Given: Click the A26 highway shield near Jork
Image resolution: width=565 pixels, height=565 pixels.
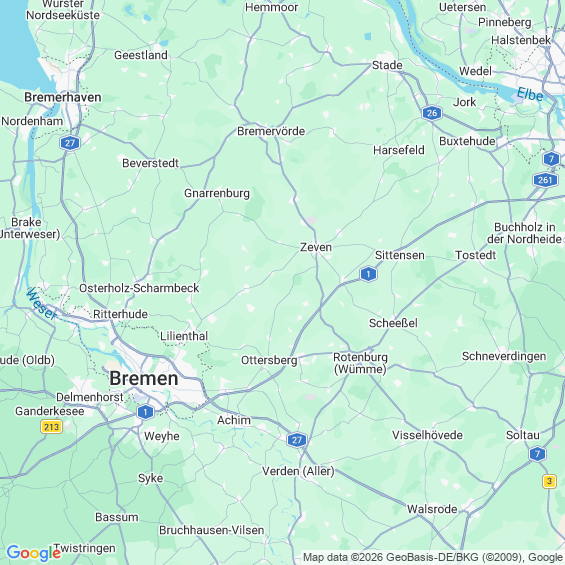Looking at the screenshot, I should click(x=432, y=113).
